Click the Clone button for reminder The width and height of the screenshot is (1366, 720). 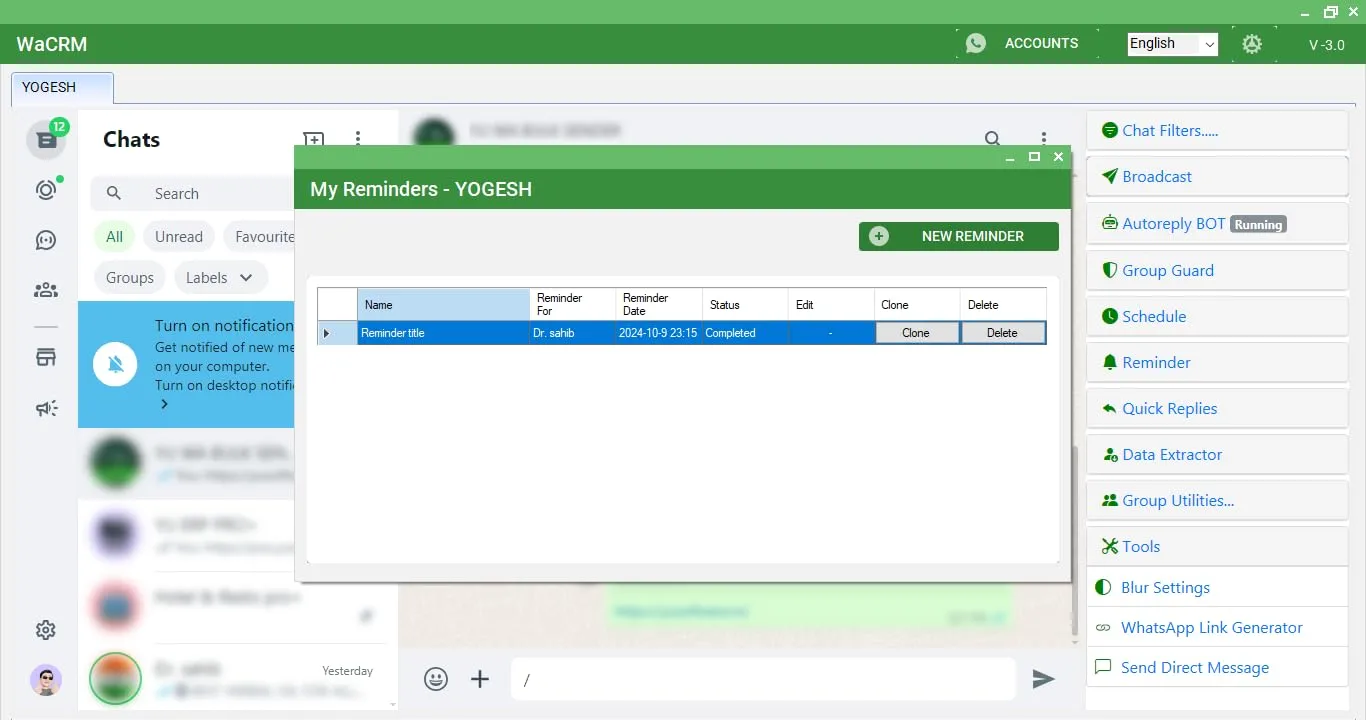(916, 333)
